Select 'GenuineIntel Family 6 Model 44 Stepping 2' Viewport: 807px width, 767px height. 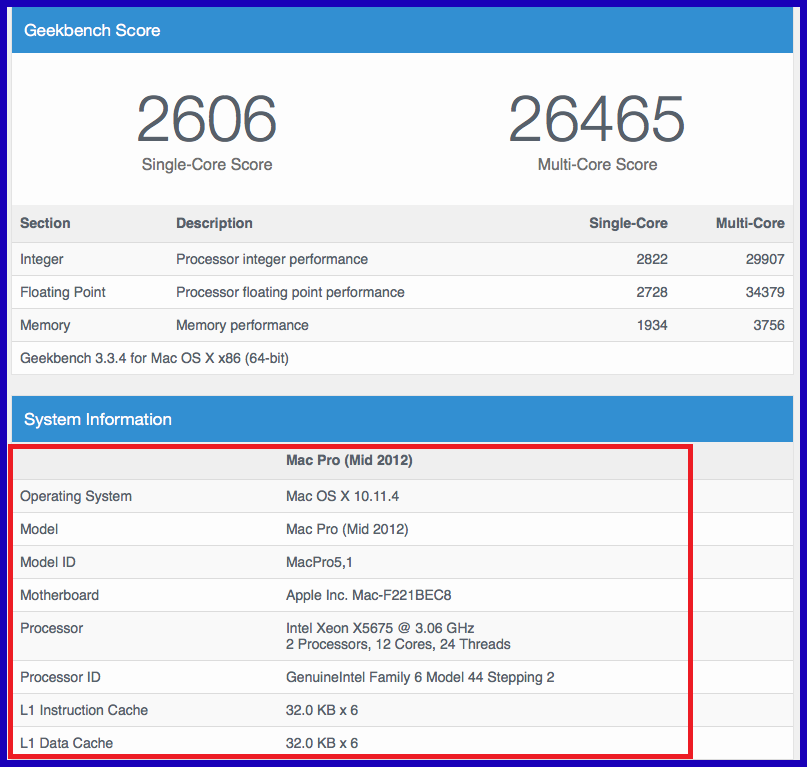pos(420,677)
